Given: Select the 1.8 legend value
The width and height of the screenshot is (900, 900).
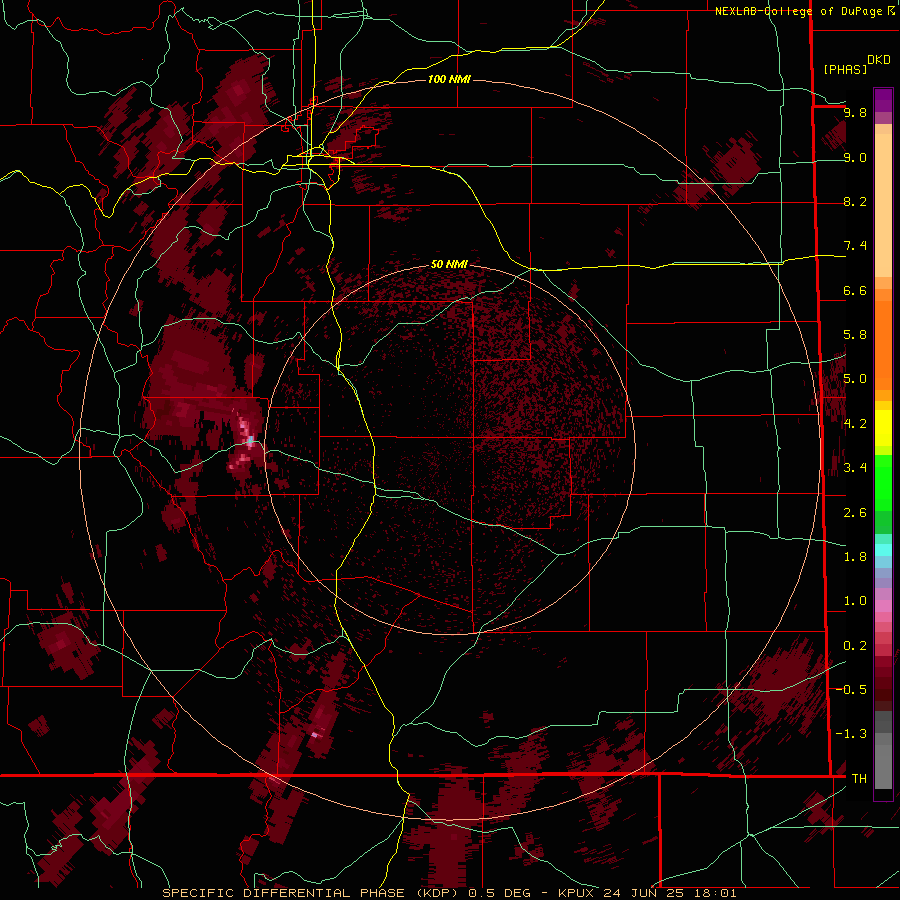Looking at the screenshot, I should 855,557.
